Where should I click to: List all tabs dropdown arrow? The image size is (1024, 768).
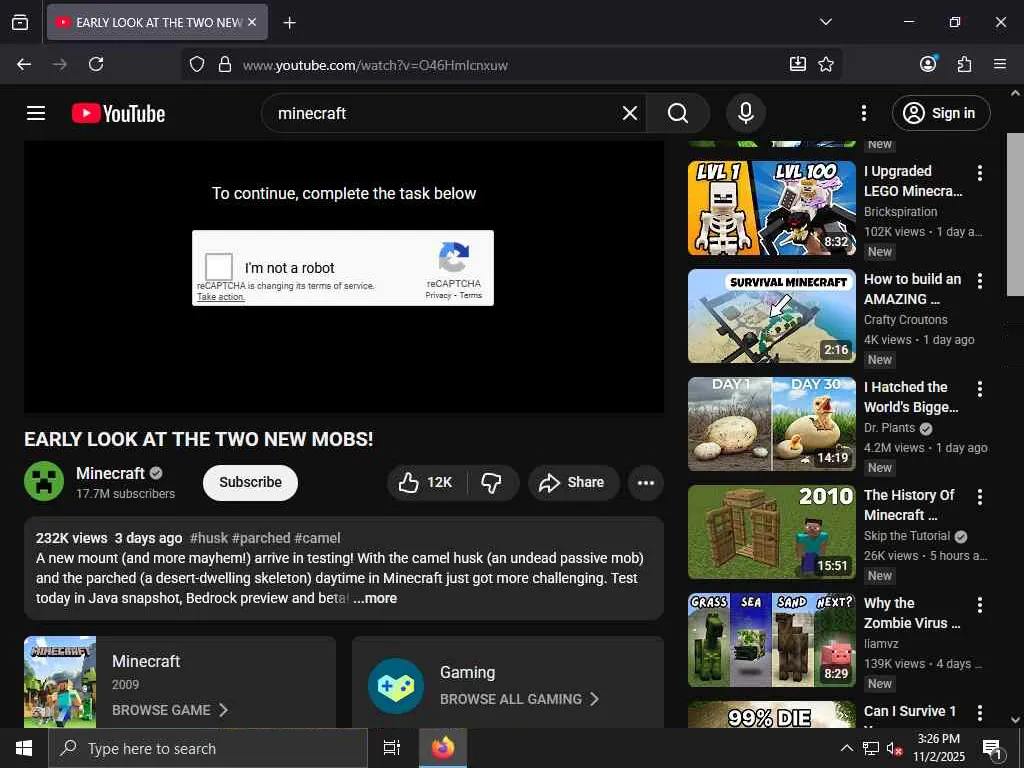tap(825, 22)
